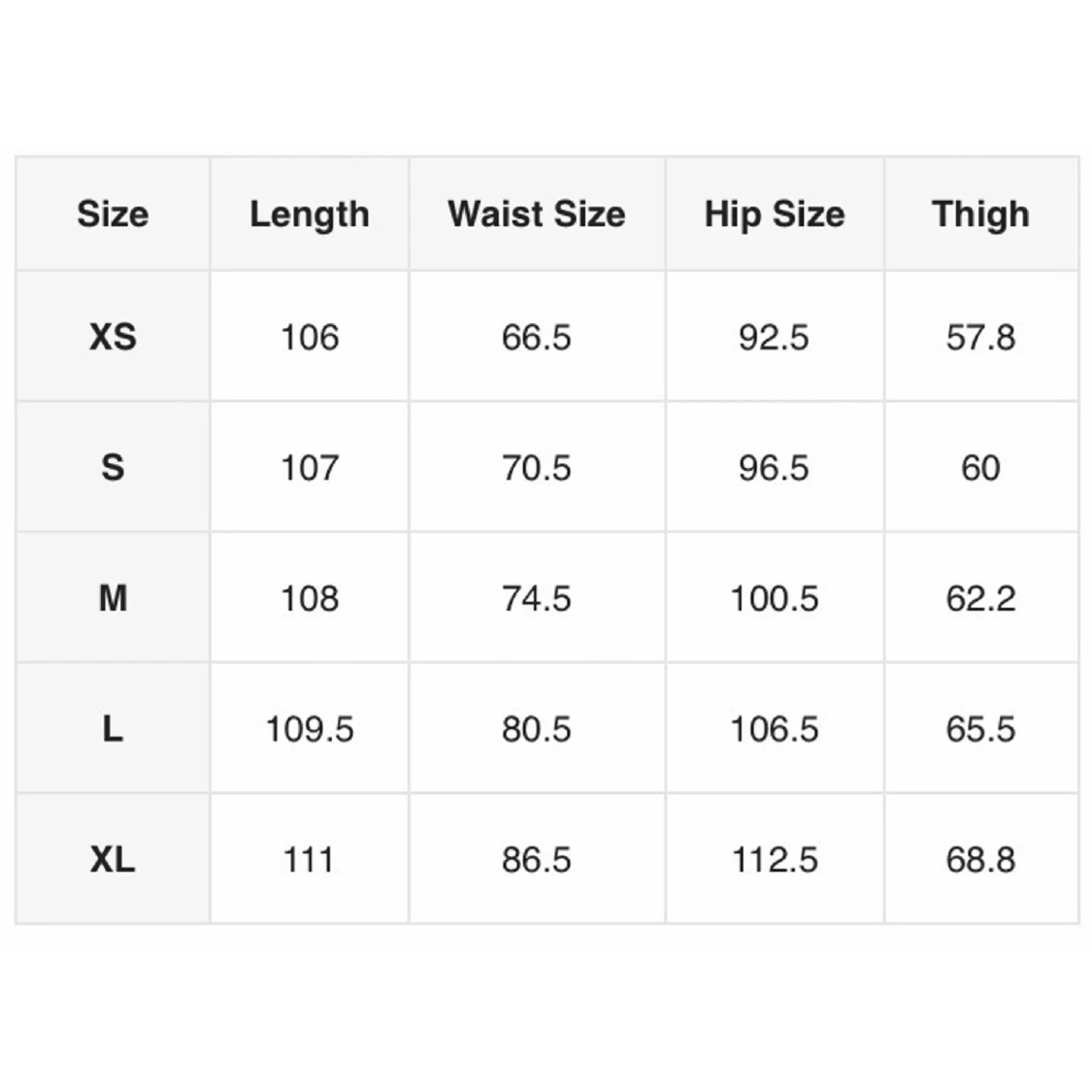This screenshot has height=1092, width=1092.
Task: Click the Waist Size column header
Action: pos(537,215)
